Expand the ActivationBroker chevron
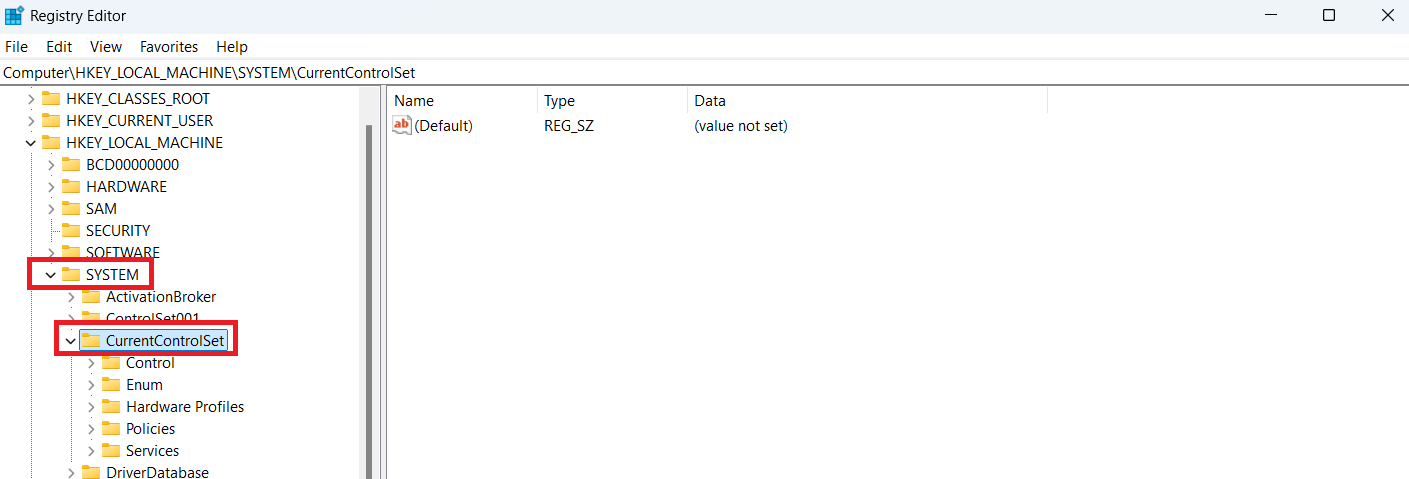Screen dimensions: 1409x479 tap(71, 297)
